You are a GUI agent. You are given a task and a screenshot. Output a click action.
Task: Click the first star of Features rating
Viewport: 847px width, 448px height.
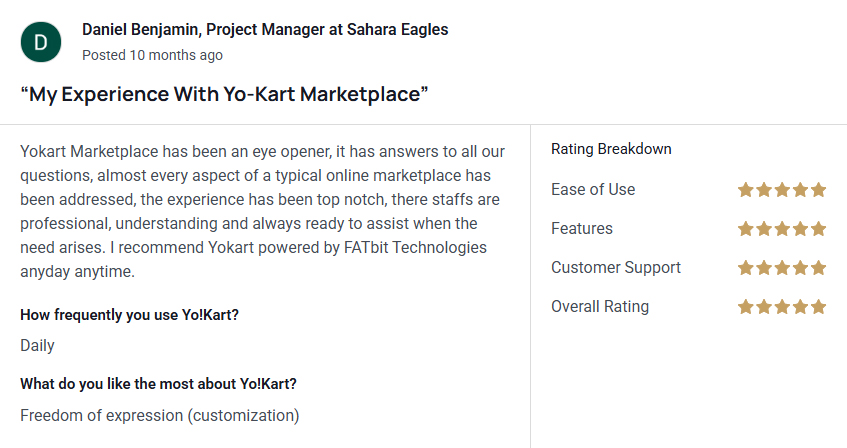coord(746,229)
